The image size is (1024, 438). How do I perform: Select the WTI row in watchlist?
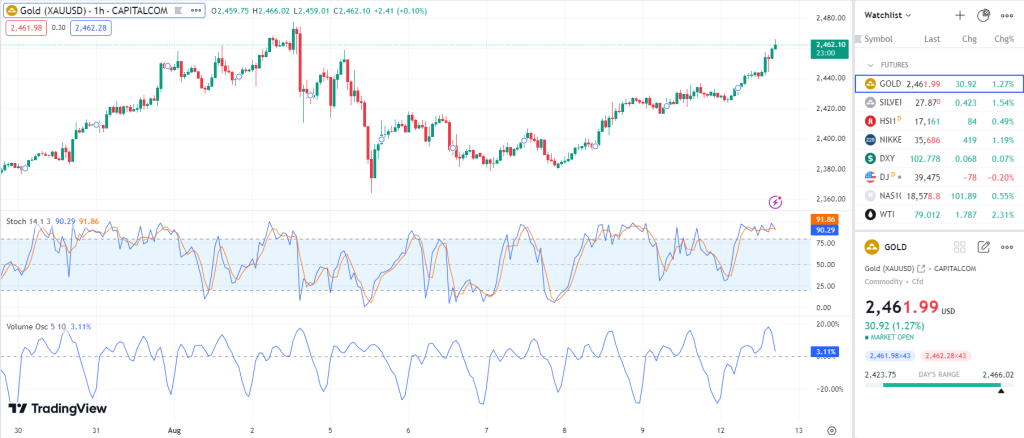[x=938, y=214]
